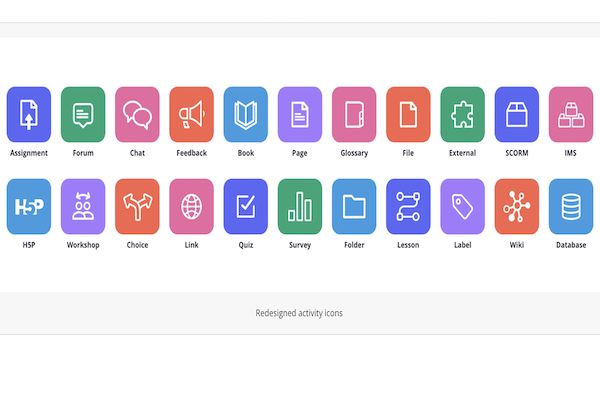Select the Choice forked-arrows icon
This screenshot has height=400, width=600.
tap(137, 206)
